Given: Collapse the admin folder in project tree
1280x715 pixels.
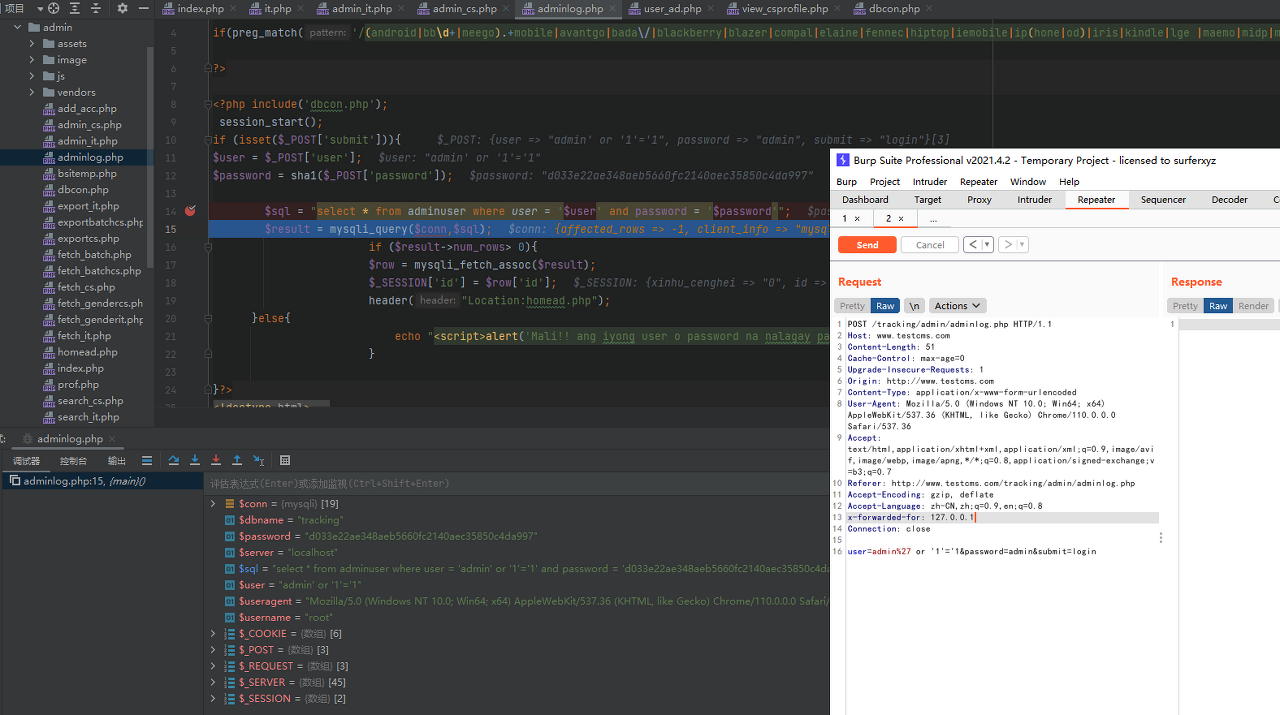Looking at the screenshot, I should point(18,27).
